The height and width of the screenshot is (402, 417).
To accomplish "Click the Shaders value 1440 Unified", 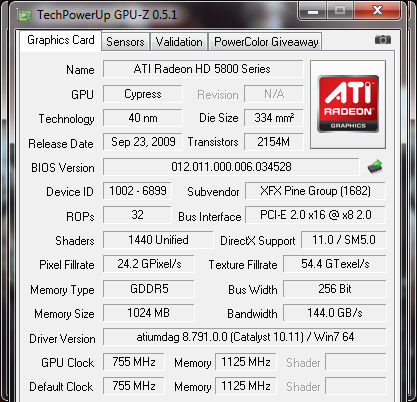I will (158, 240).
